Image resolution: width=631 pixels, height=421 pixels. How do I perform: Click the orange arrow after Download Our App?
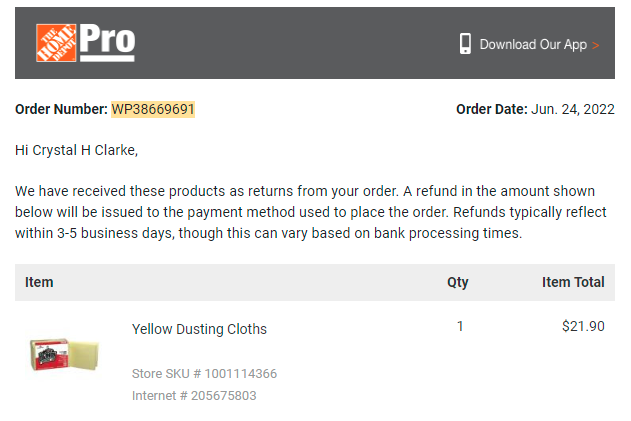coord(596,45)
